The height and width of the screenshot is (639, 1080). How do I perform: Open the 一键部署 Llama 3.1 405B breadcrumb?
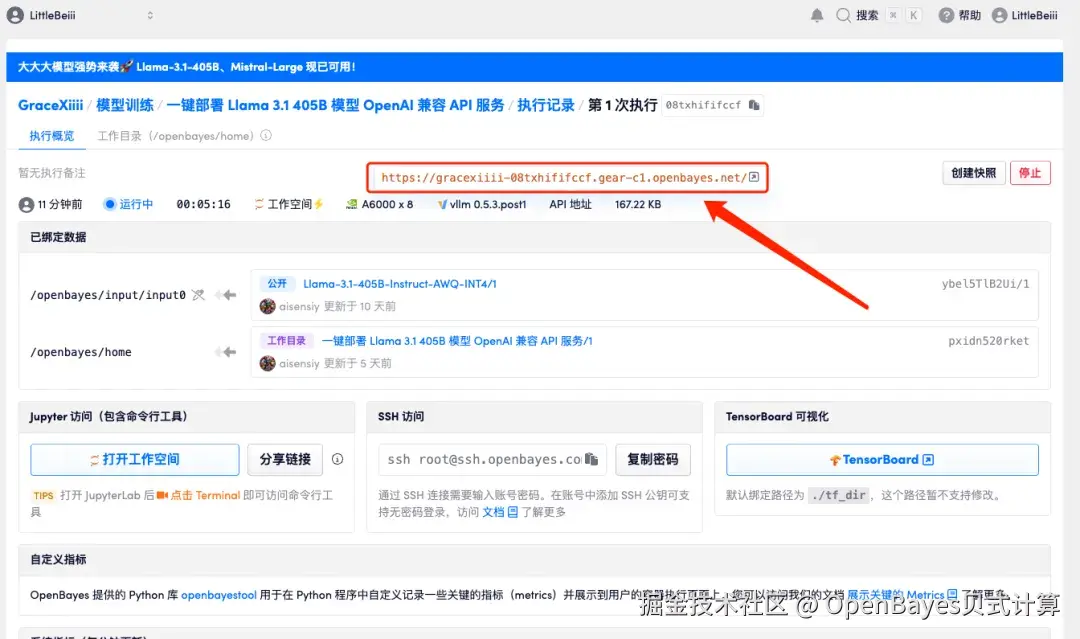tap(335, 105)
